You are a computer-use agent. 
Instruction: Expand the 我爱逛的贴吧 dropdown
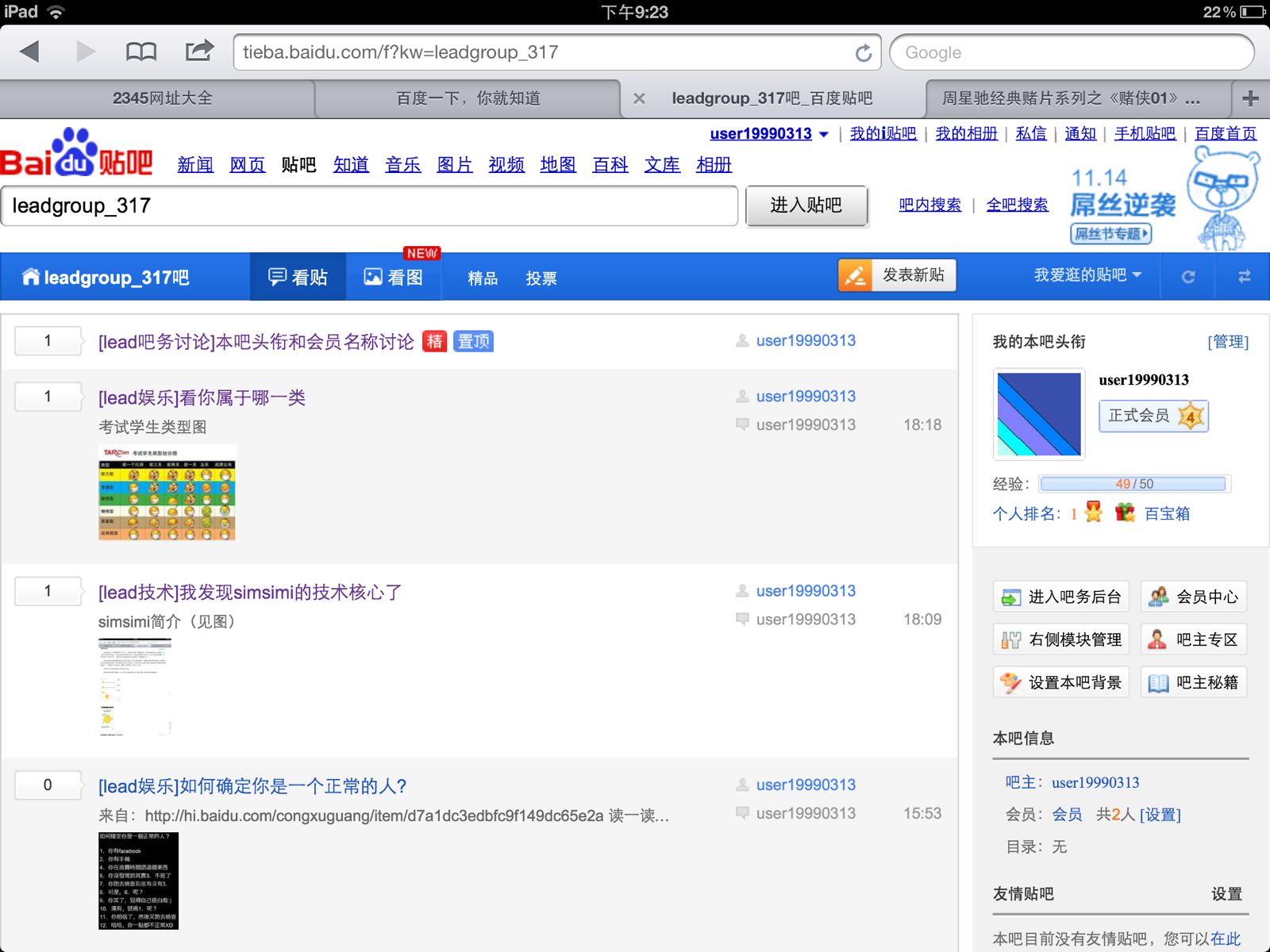pyautogui.click(x=1087, y=275)
